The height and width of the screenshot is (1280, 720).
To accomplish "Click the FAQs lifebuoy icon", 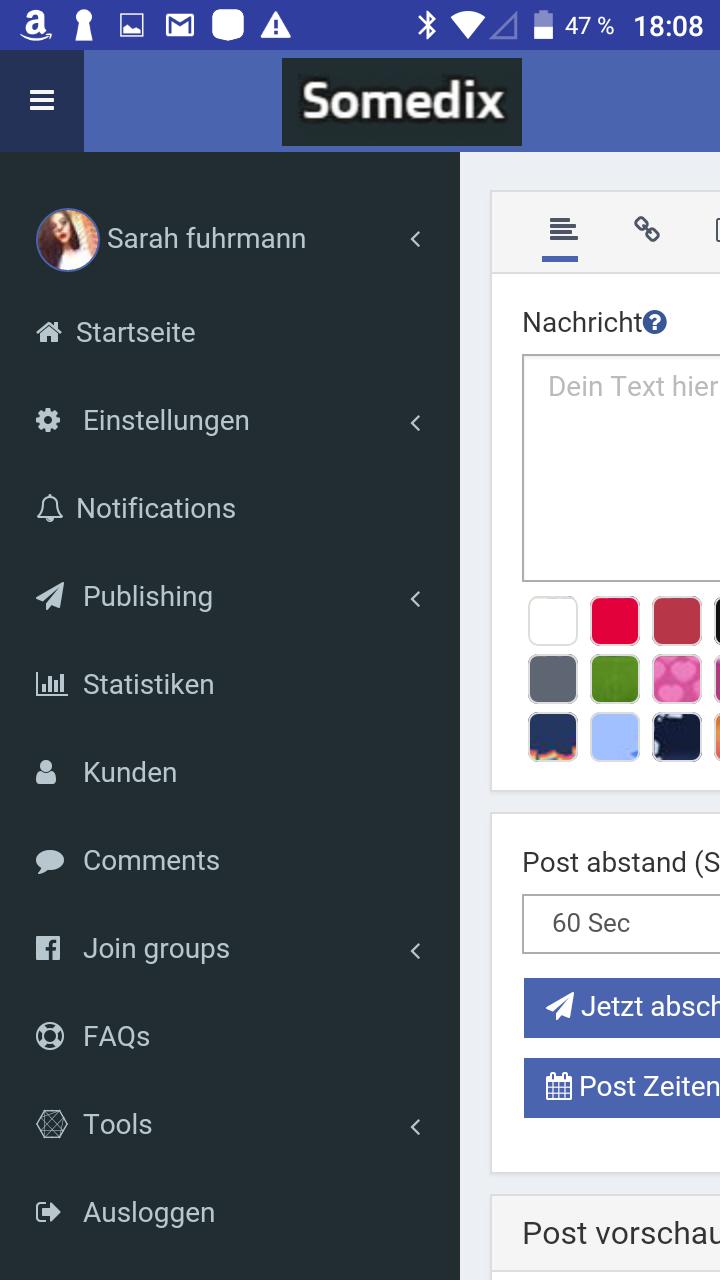I will coord(49,1036).
